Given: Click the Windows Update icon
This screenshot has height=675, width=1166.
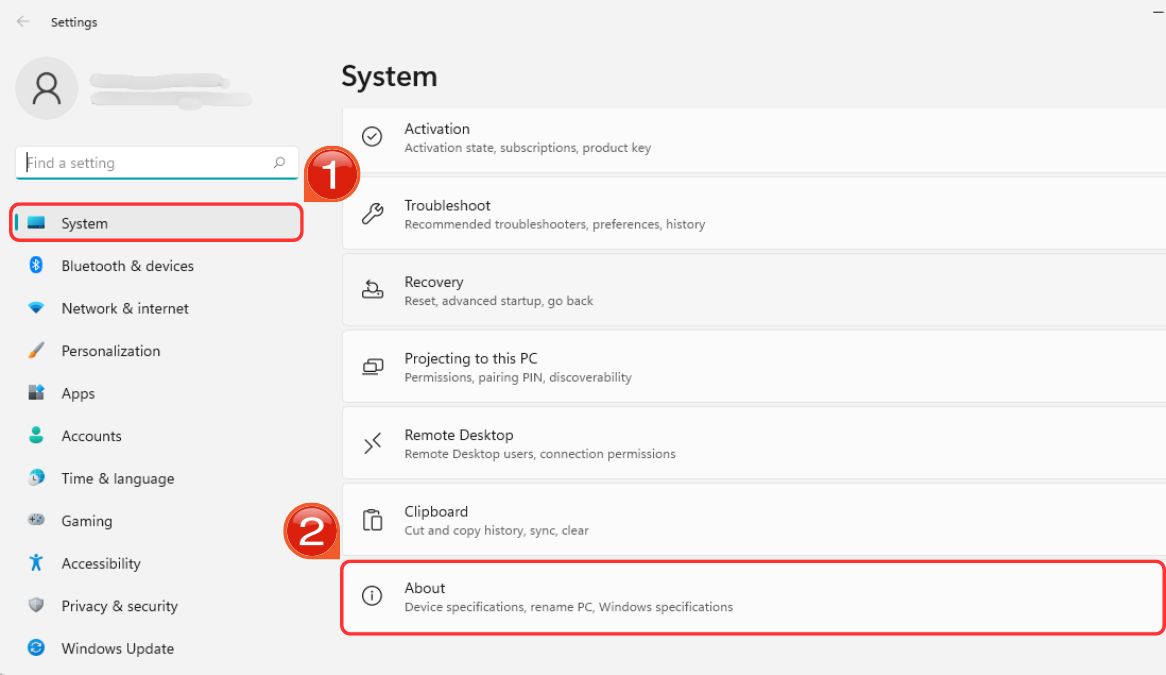Looking at the screenshot, I should pos(37,648).
